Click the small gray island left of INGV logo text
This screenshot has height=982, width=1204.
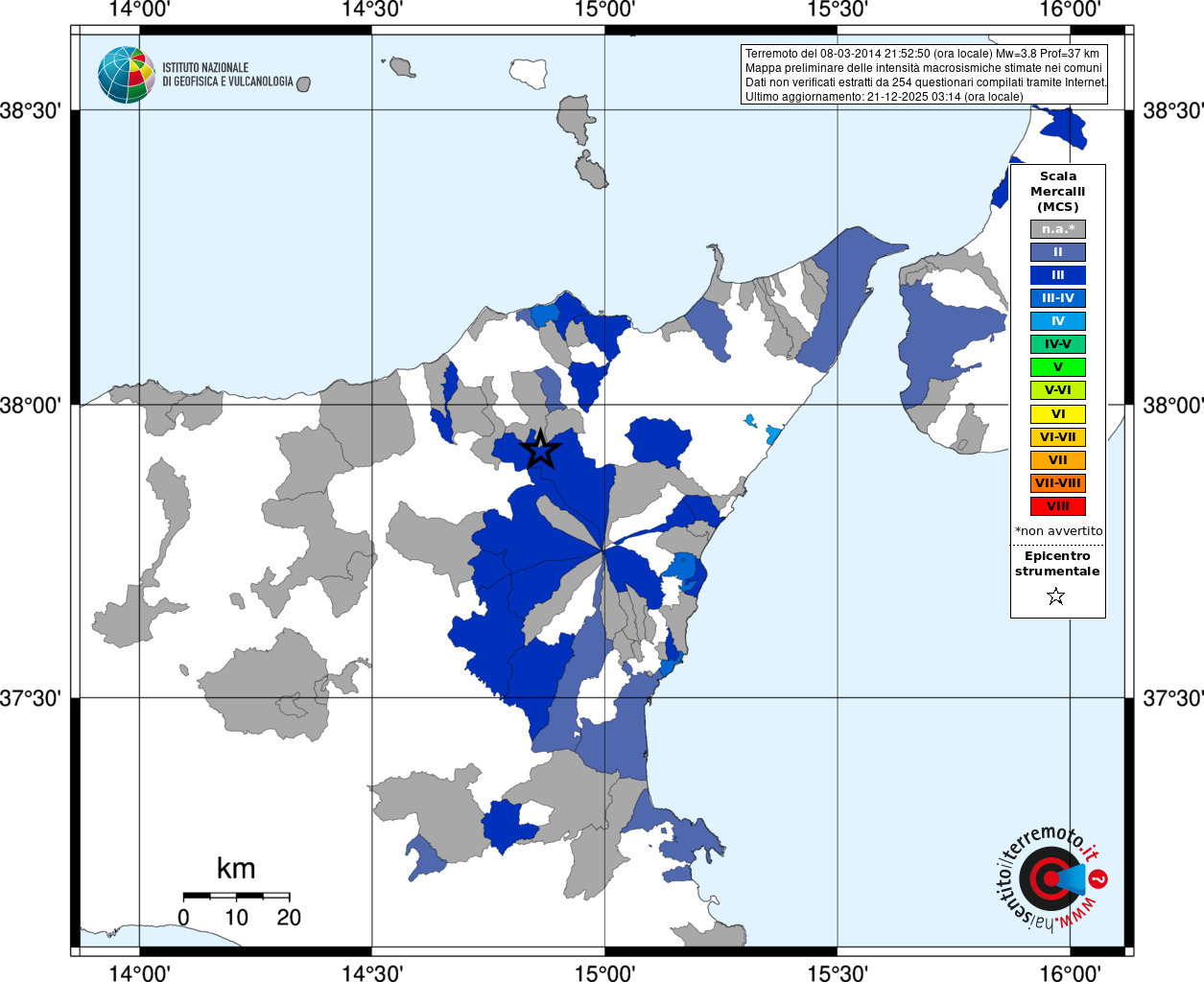(303, 84)
